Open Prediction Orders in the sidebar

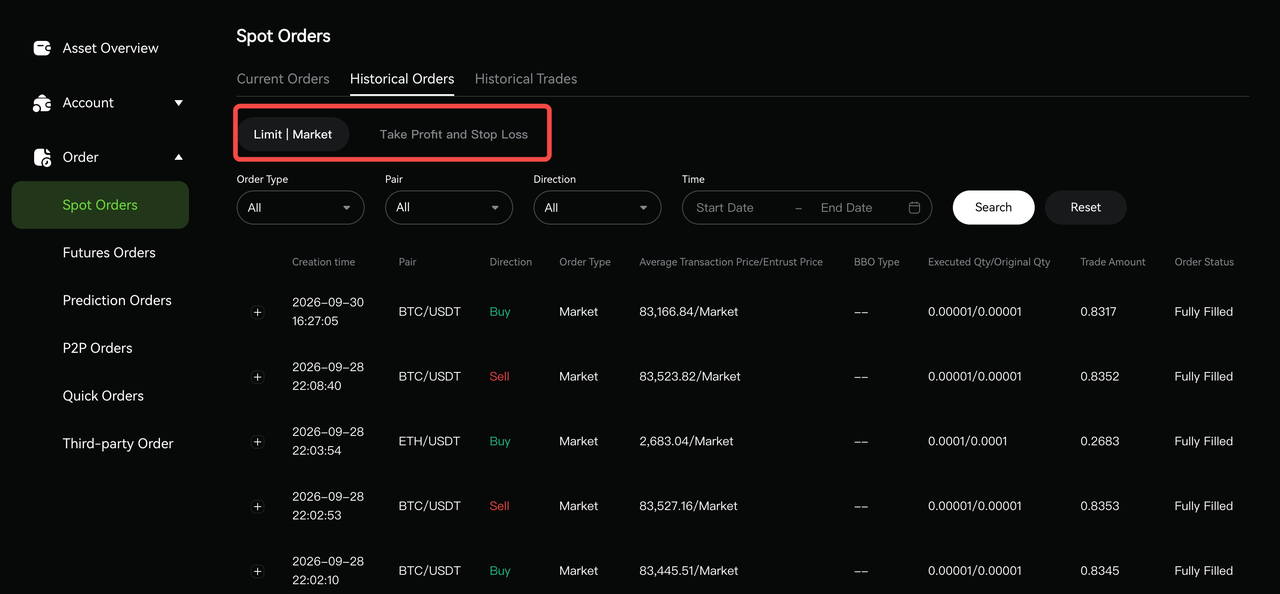117,300
